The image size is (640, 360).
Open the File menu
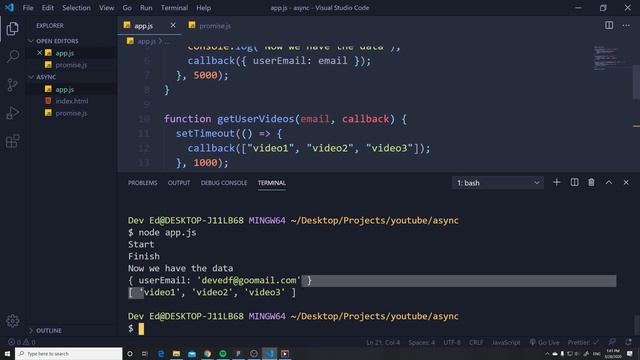click(28, 8)
